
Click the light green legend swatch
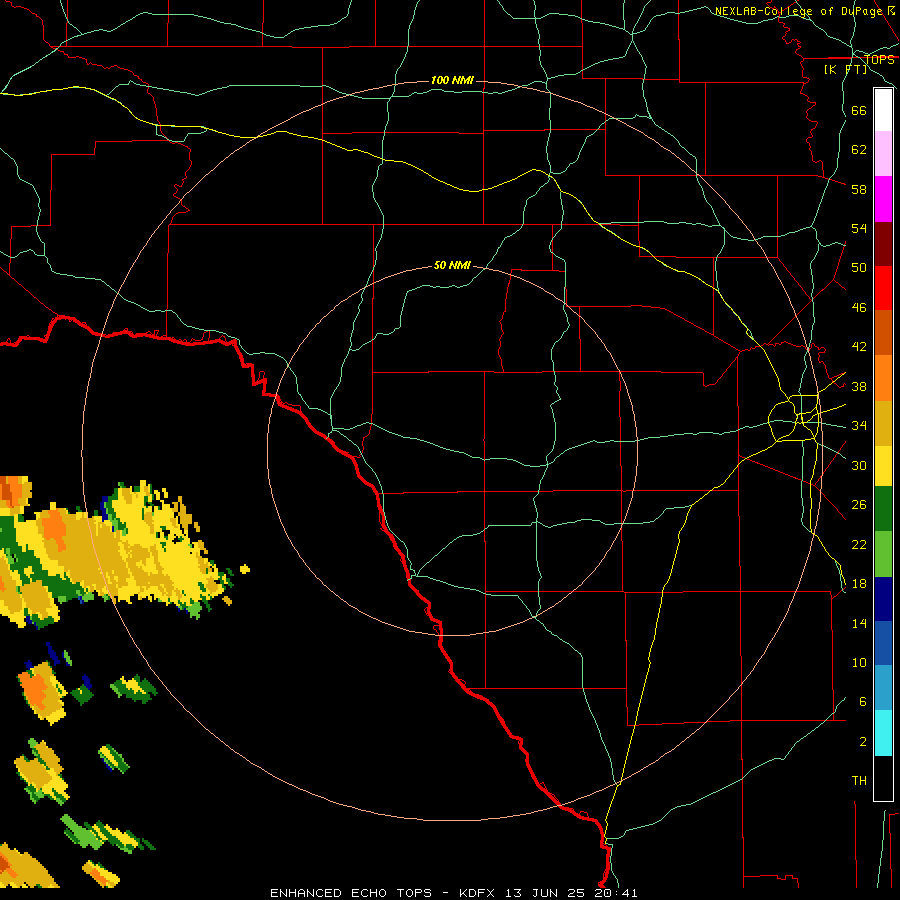coord(883,554)
